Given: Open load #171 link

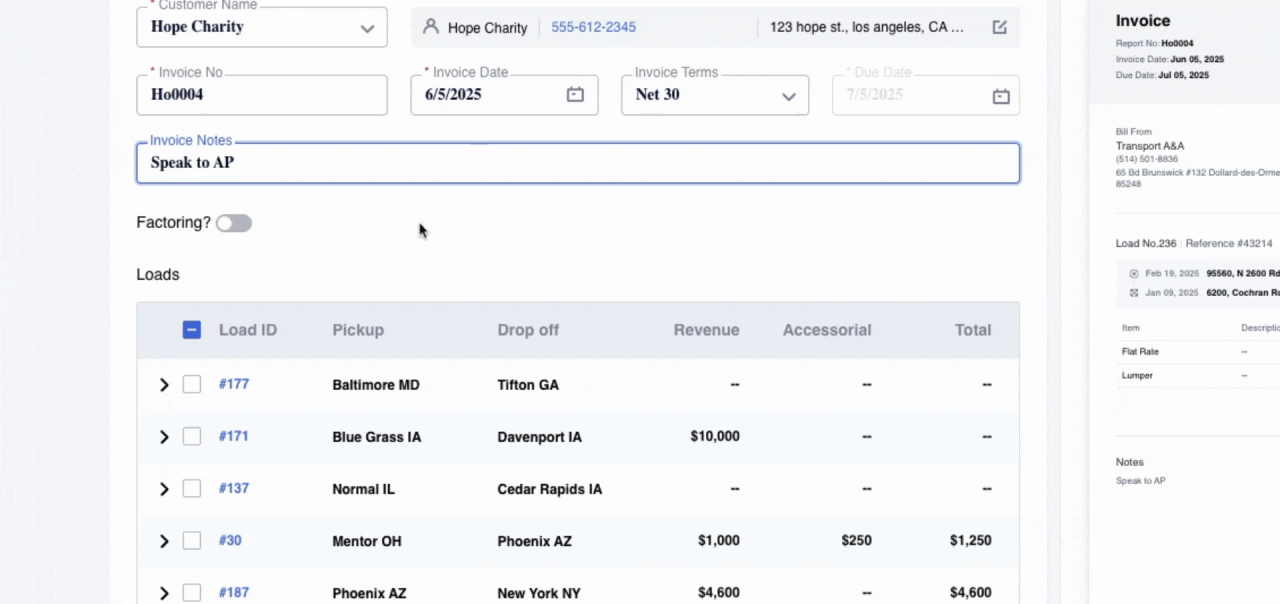Looking at the screenshot, I should click(234, 437).
